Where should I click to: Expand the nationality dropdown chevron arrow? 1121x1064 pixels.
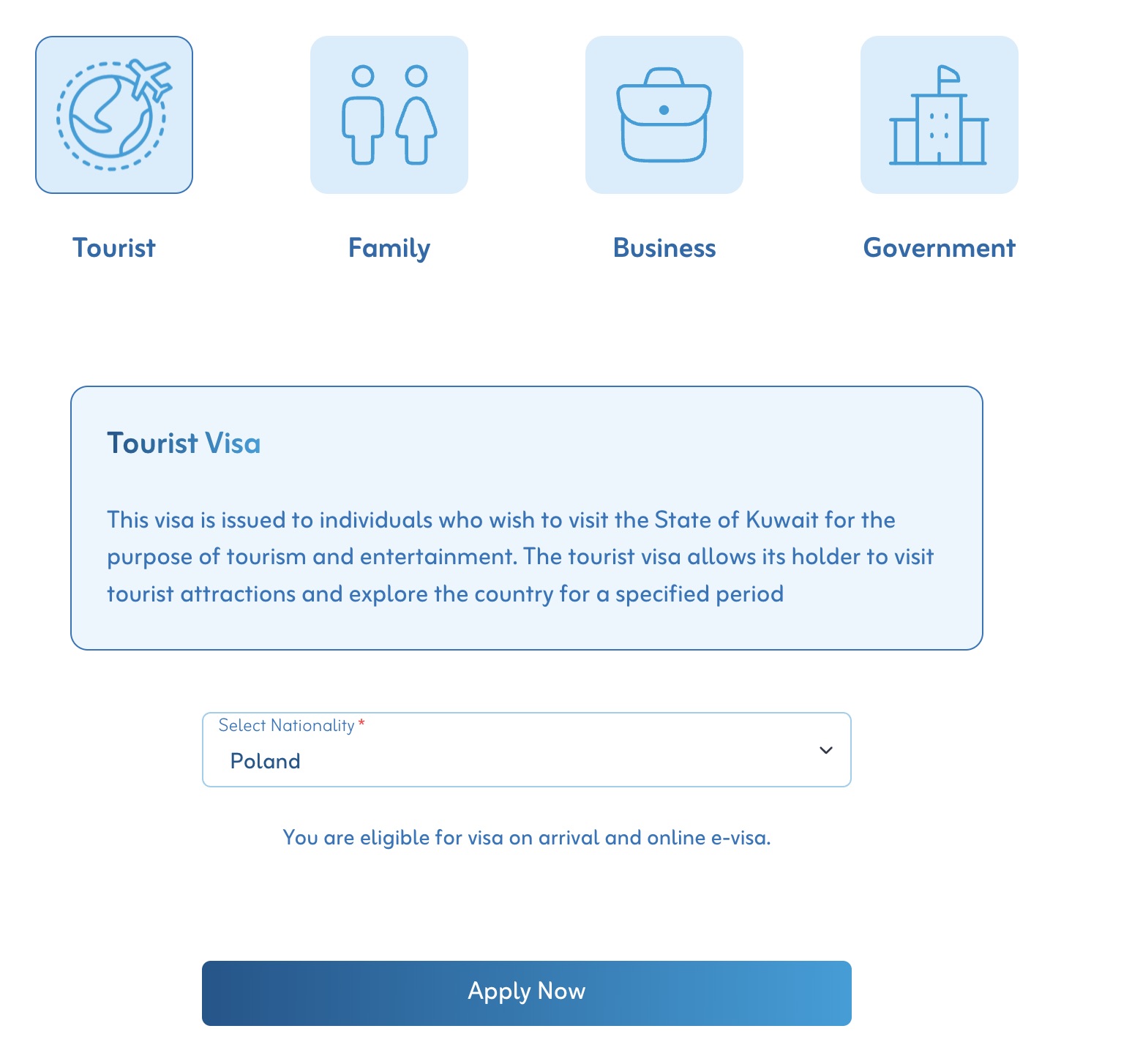point(826,750)
